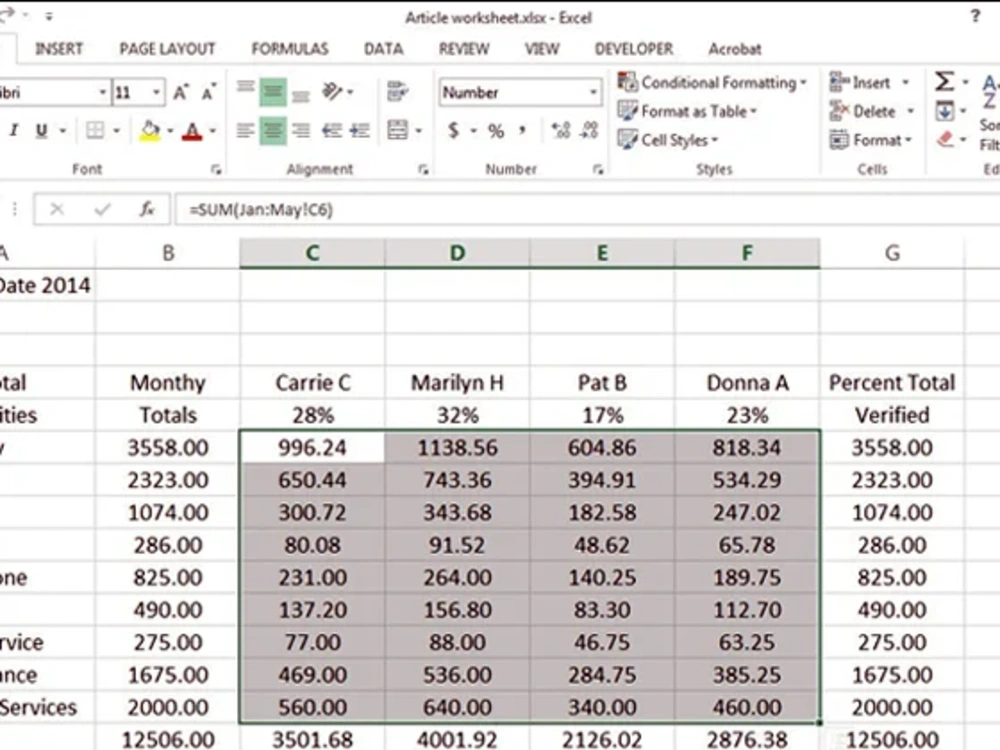Screen dimensions: 1000x750
Task: Open Cell Styles gallery
Action: click(668, 140)
